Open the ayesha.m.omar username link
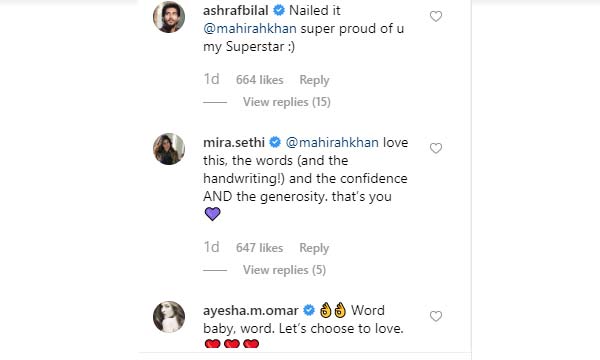 coord(251,310)
